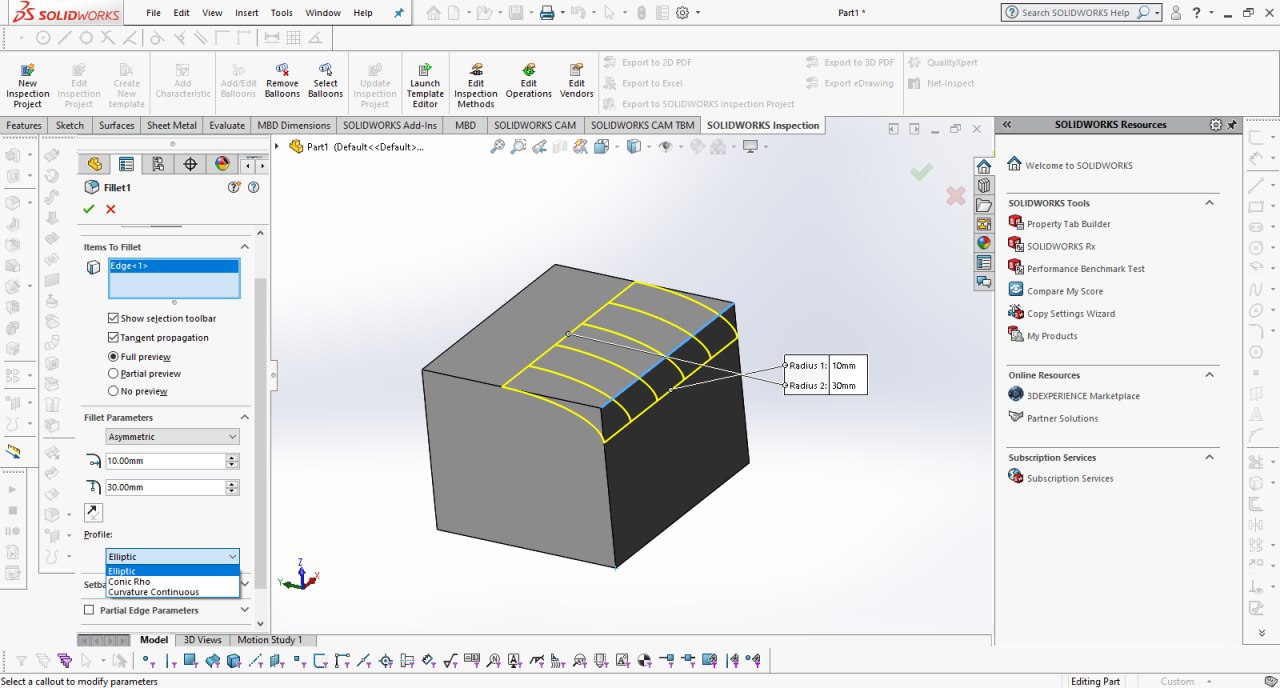1280x688 pixels.
Task: Open the Asymmetric fillet method dropdown
Action: (173, 437)
